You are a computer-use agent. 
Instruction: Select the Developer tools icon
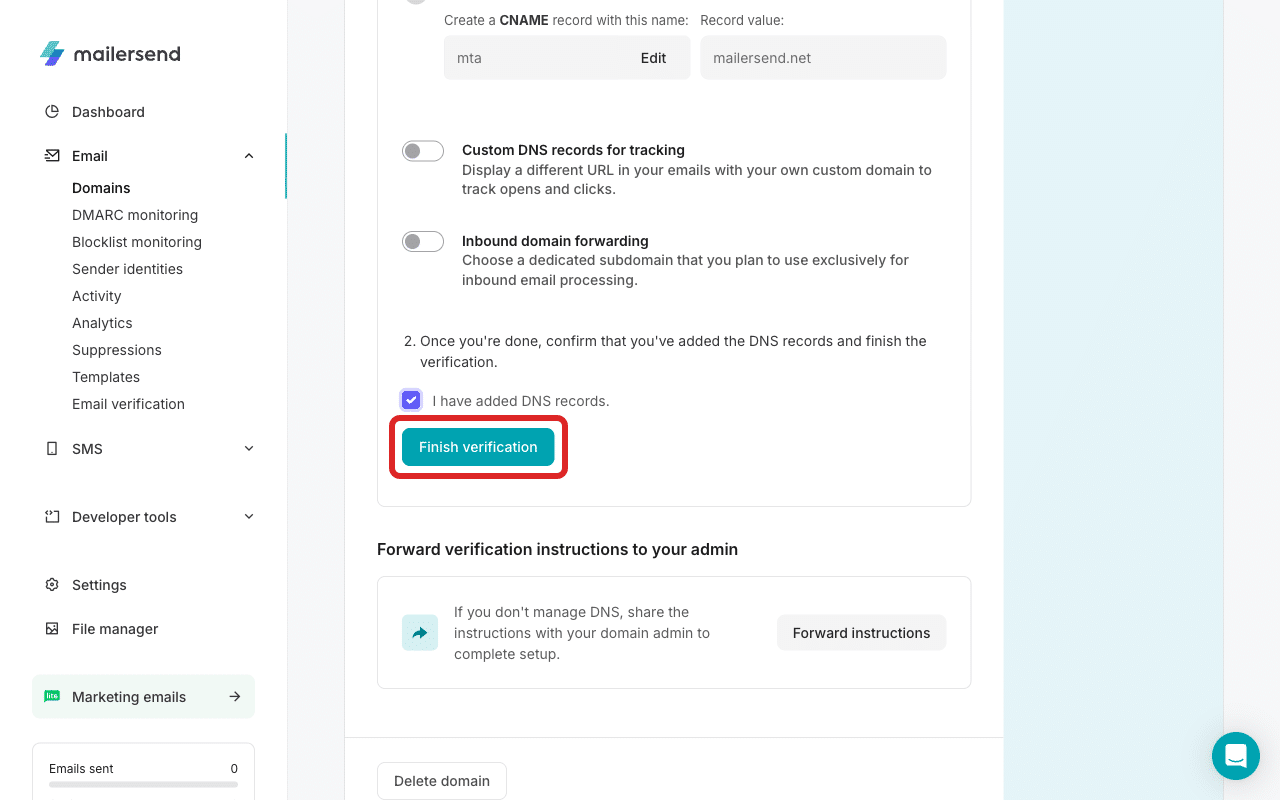pos(52,516)
